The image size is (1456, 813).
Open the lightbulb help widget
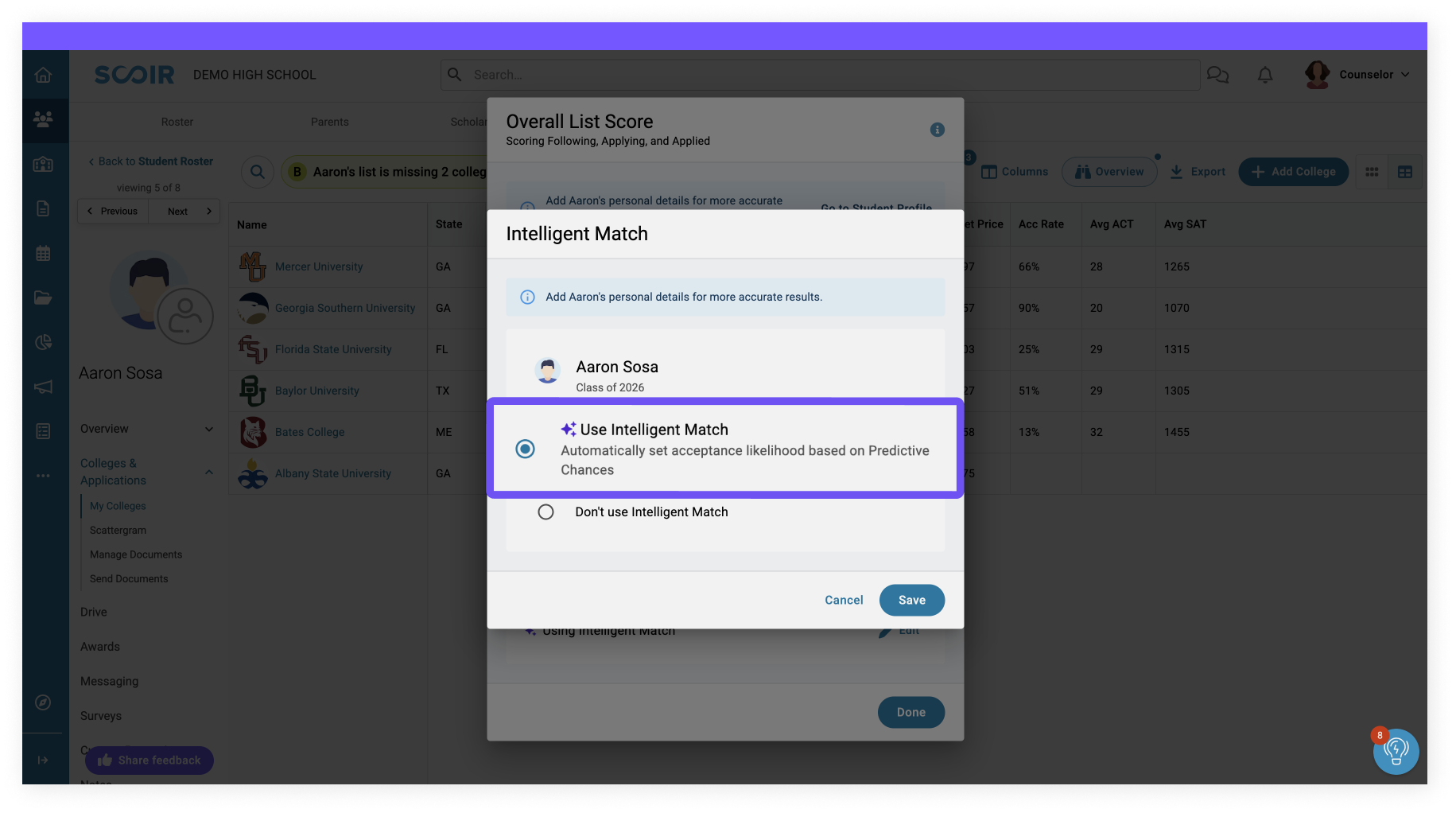1396,751
